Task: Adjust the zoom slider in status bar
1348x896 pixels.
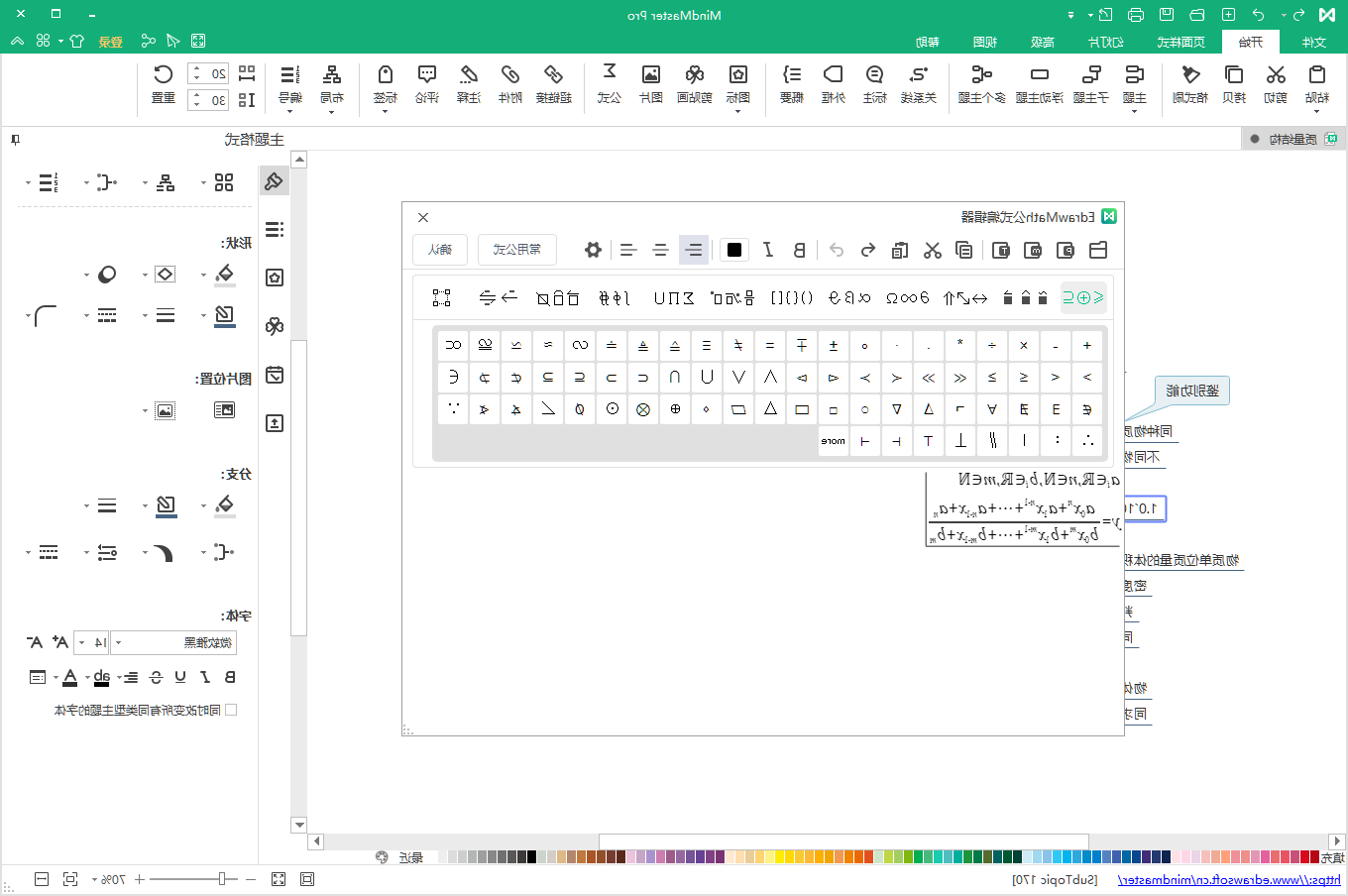Action: (x=223, y=879)
